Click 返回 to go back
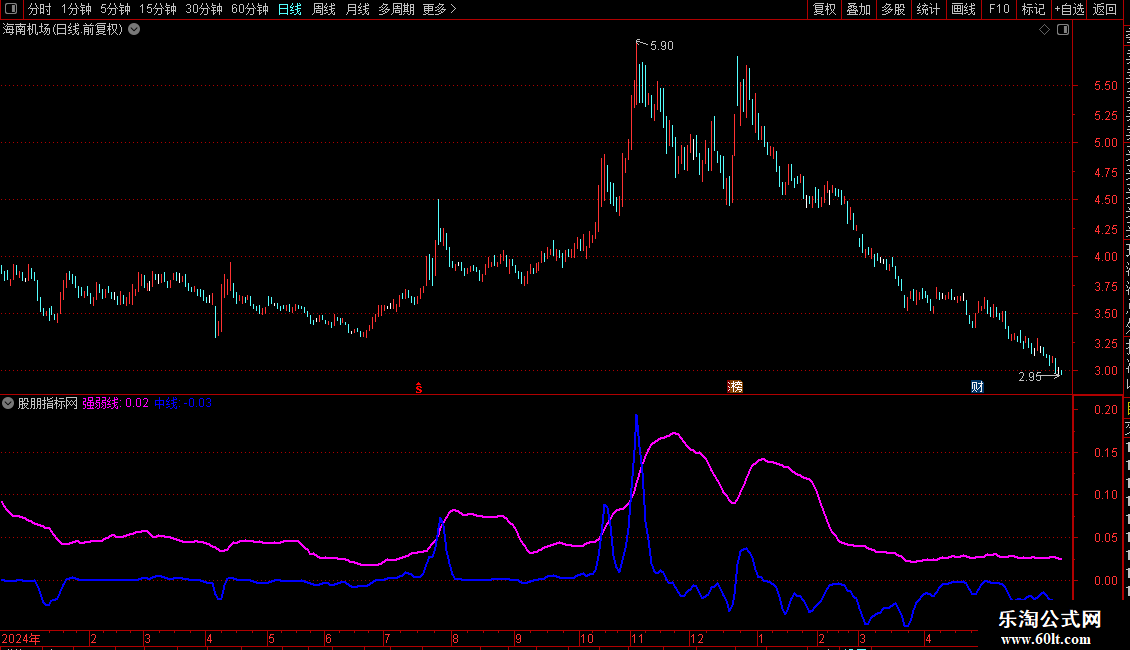The height and width of the screenshot is (650, 1130). [x=1104, y=9]
